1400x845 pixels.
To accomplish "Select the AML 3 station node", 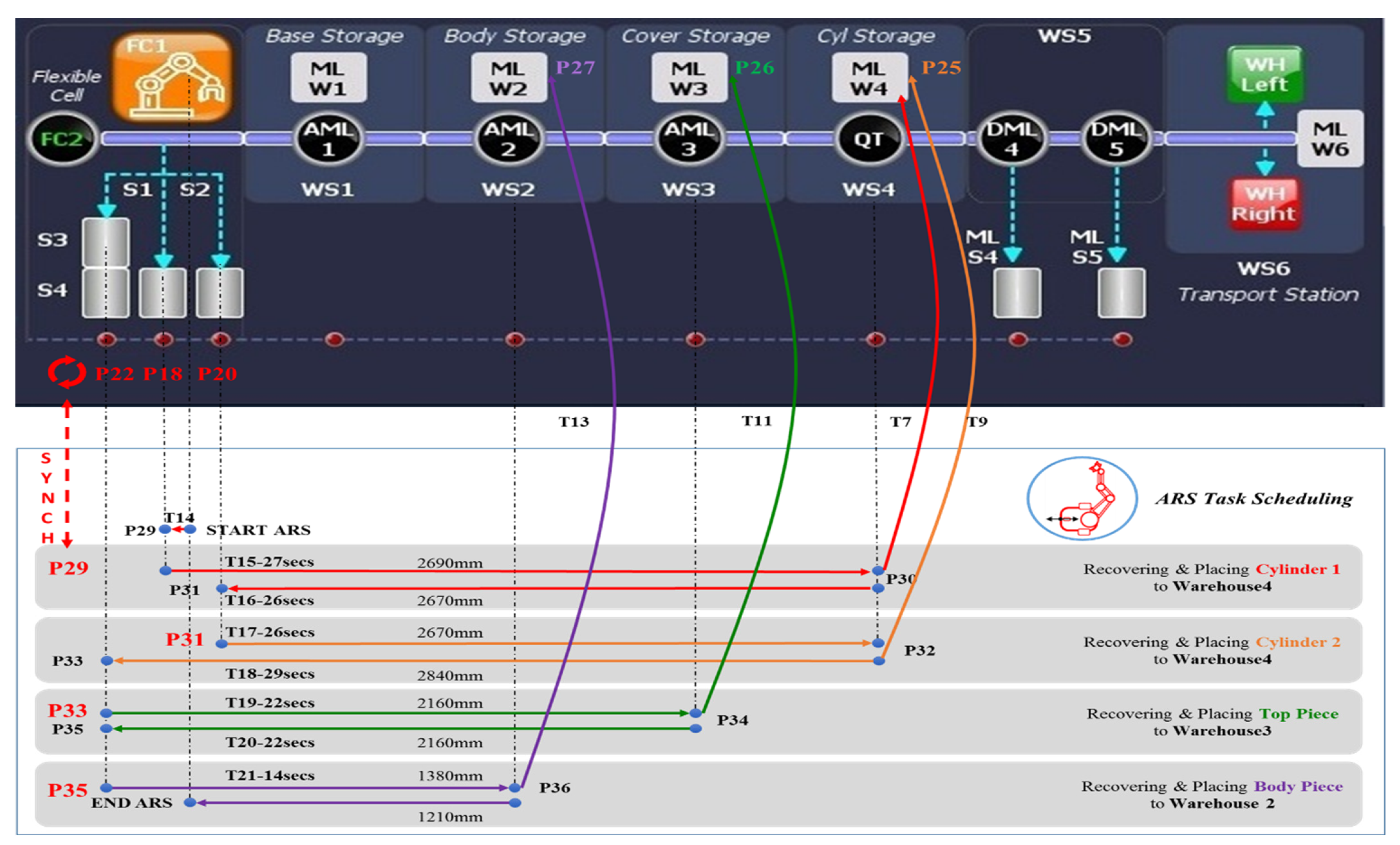I will pos(688,139).
